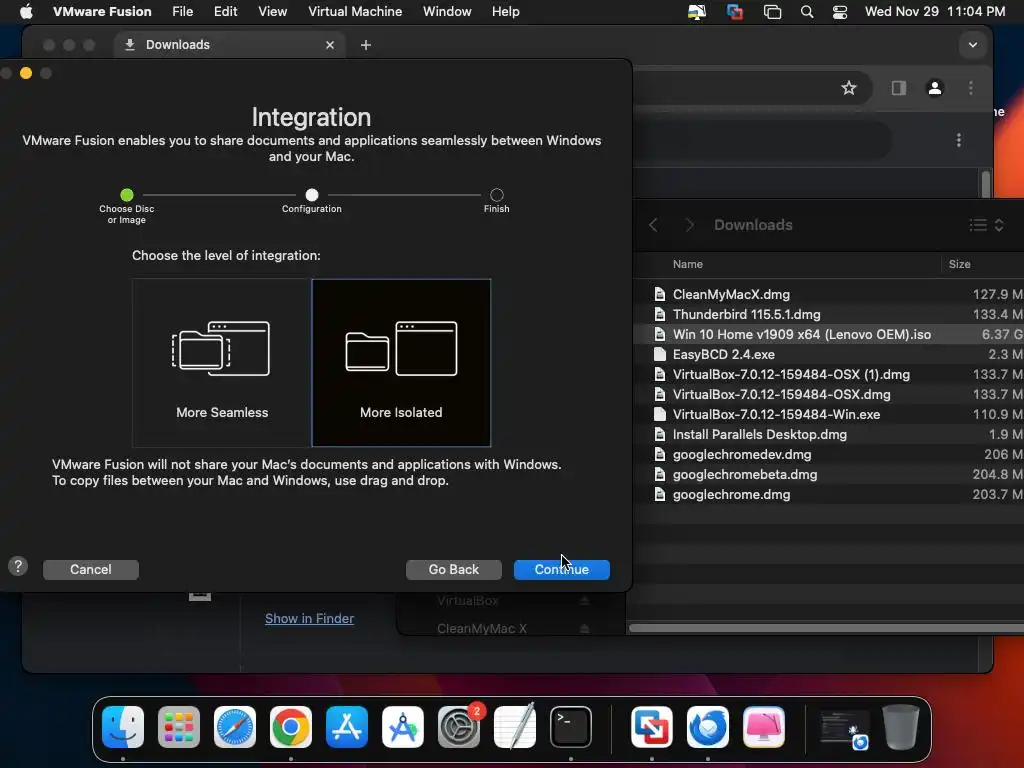The image size is (1024, 768).
Task: Open System Settings from the Dock
Action: (458, 727)
